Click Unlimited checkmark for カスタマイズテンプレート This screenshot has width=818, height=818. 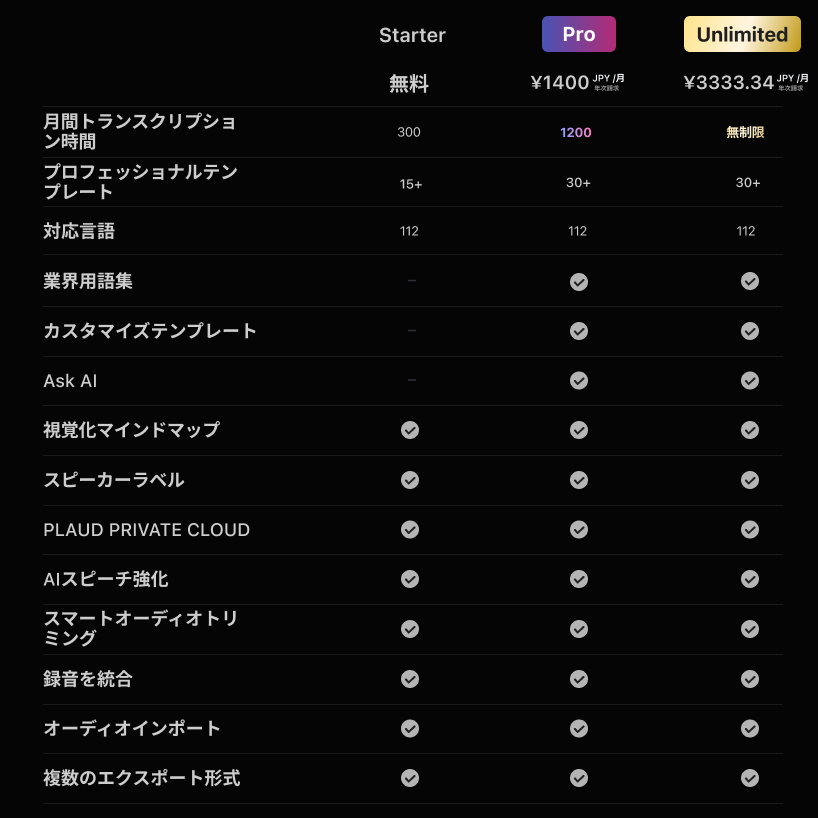point(750,331)
